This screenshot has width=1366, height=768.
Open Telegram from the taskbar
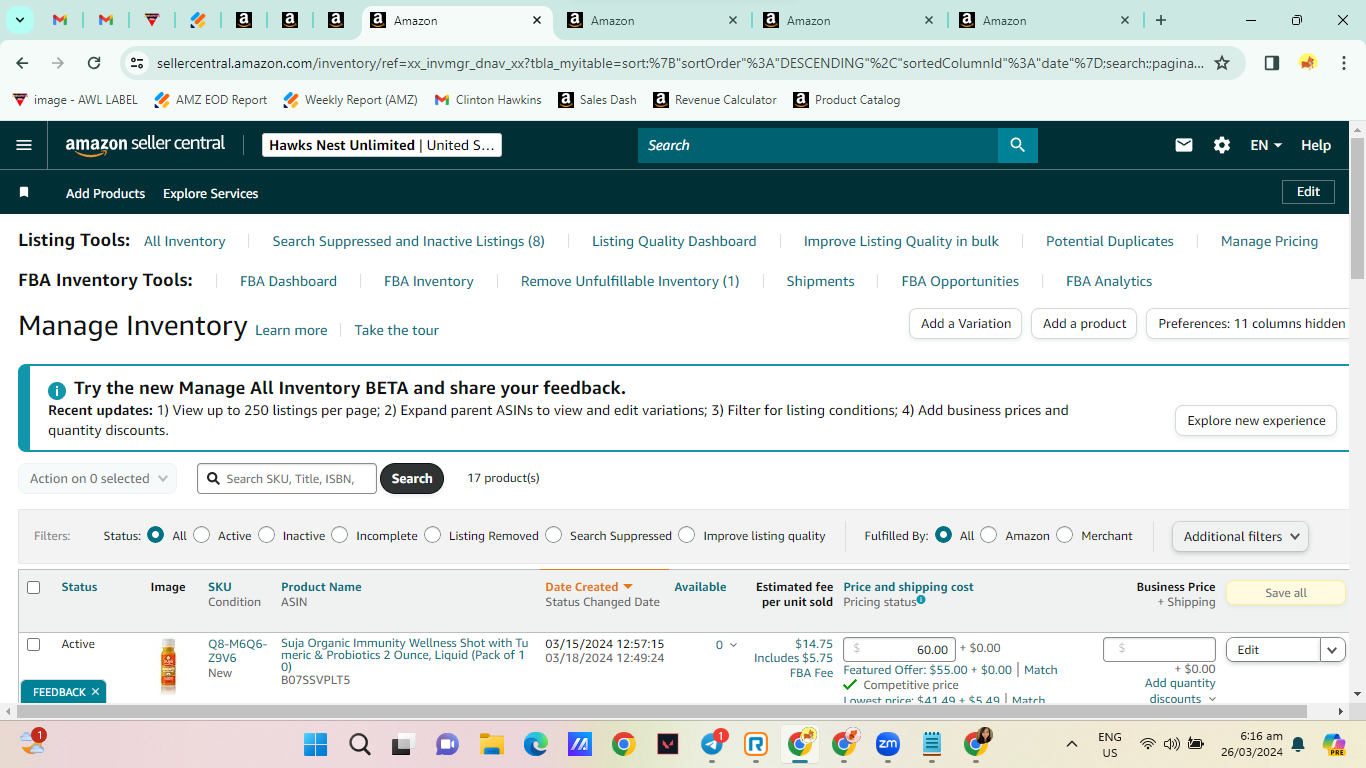click(713, 744)
